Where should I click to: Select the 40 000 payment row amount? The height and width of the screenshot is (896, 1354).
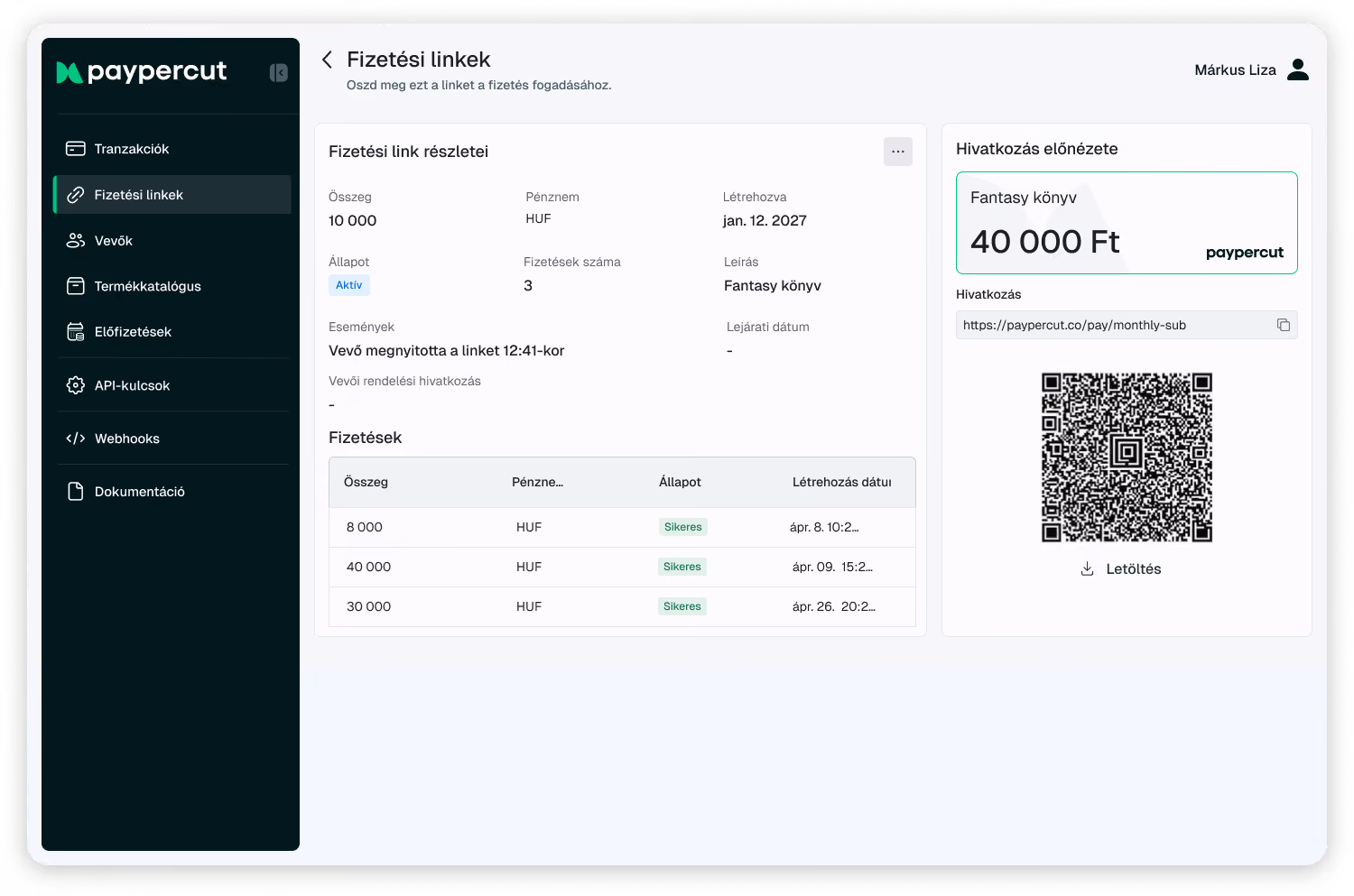pos(368,567)
